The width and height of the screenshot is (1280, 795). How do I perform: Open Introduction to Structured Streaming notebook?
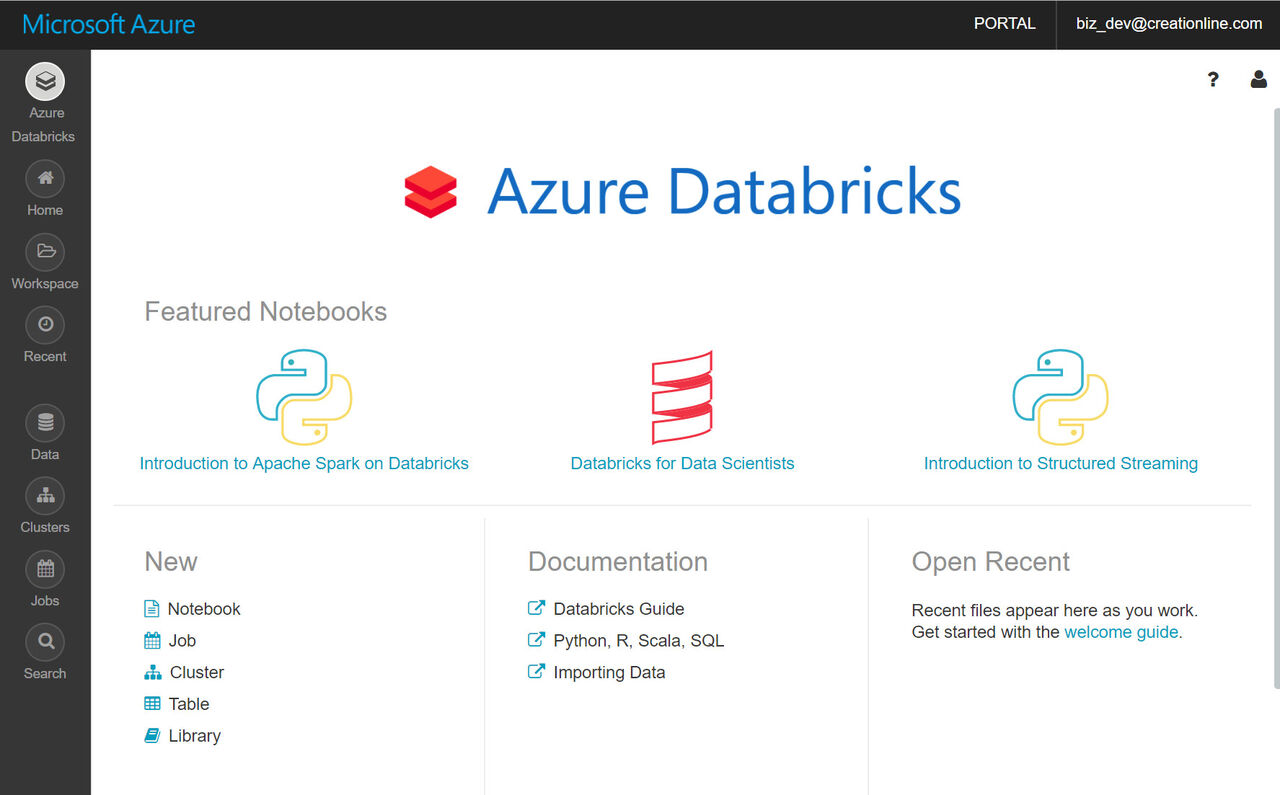click(x=1061, y=463)
